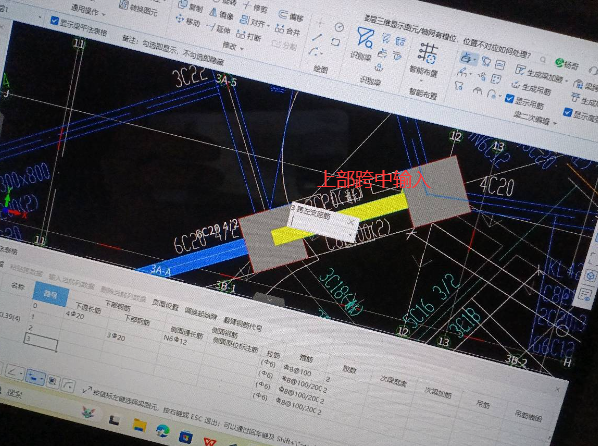
Task: Click the 智能布置 grid icon
Action: [428, 53]
